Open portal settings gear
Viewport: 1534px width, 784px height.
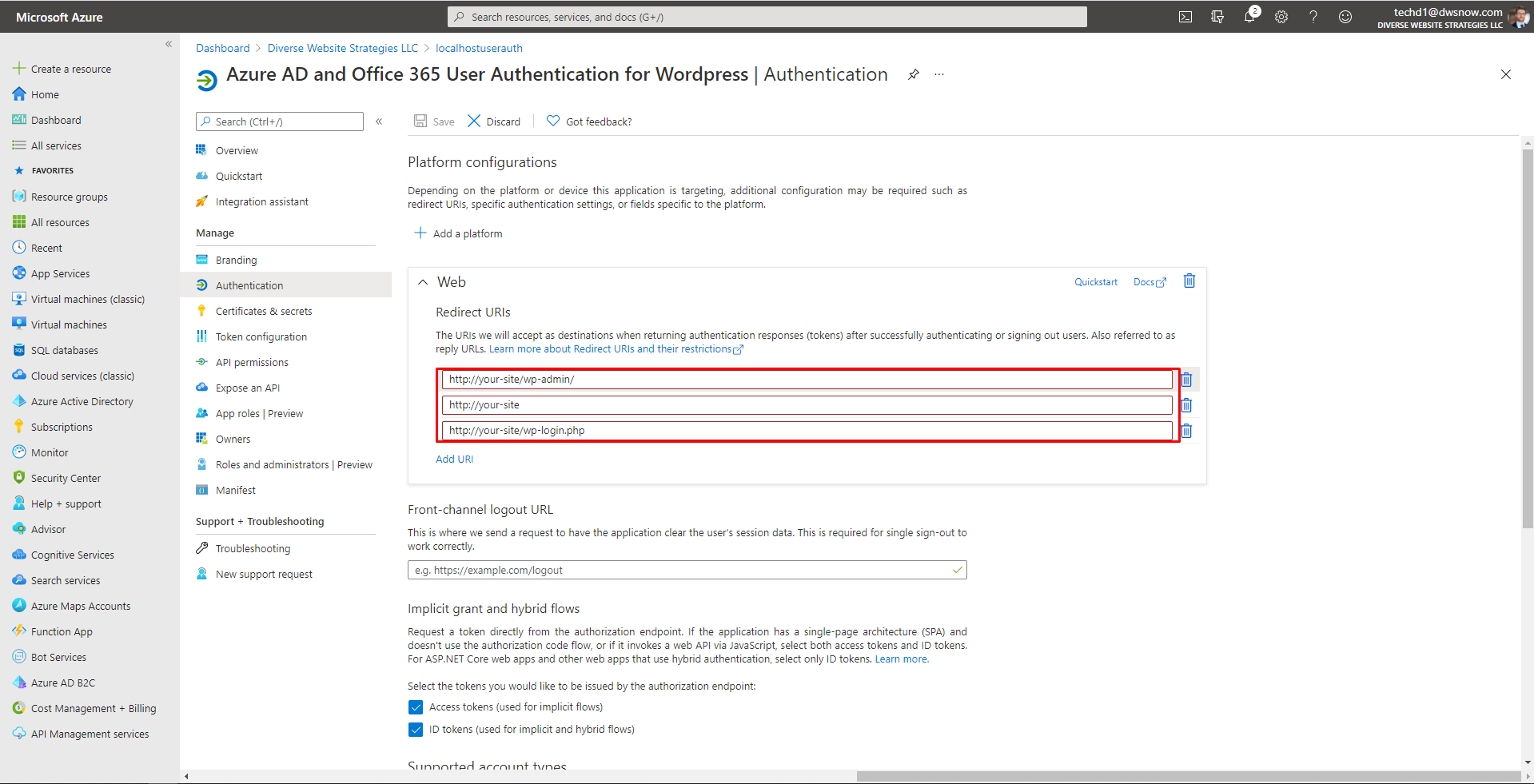pyautogui.click(x=1281, y=17)
